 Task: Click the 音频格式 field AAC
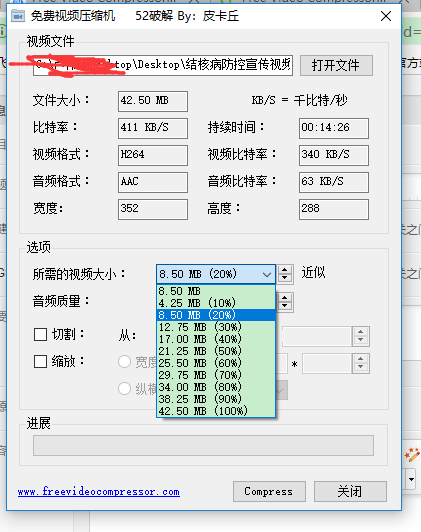(153, 182)
